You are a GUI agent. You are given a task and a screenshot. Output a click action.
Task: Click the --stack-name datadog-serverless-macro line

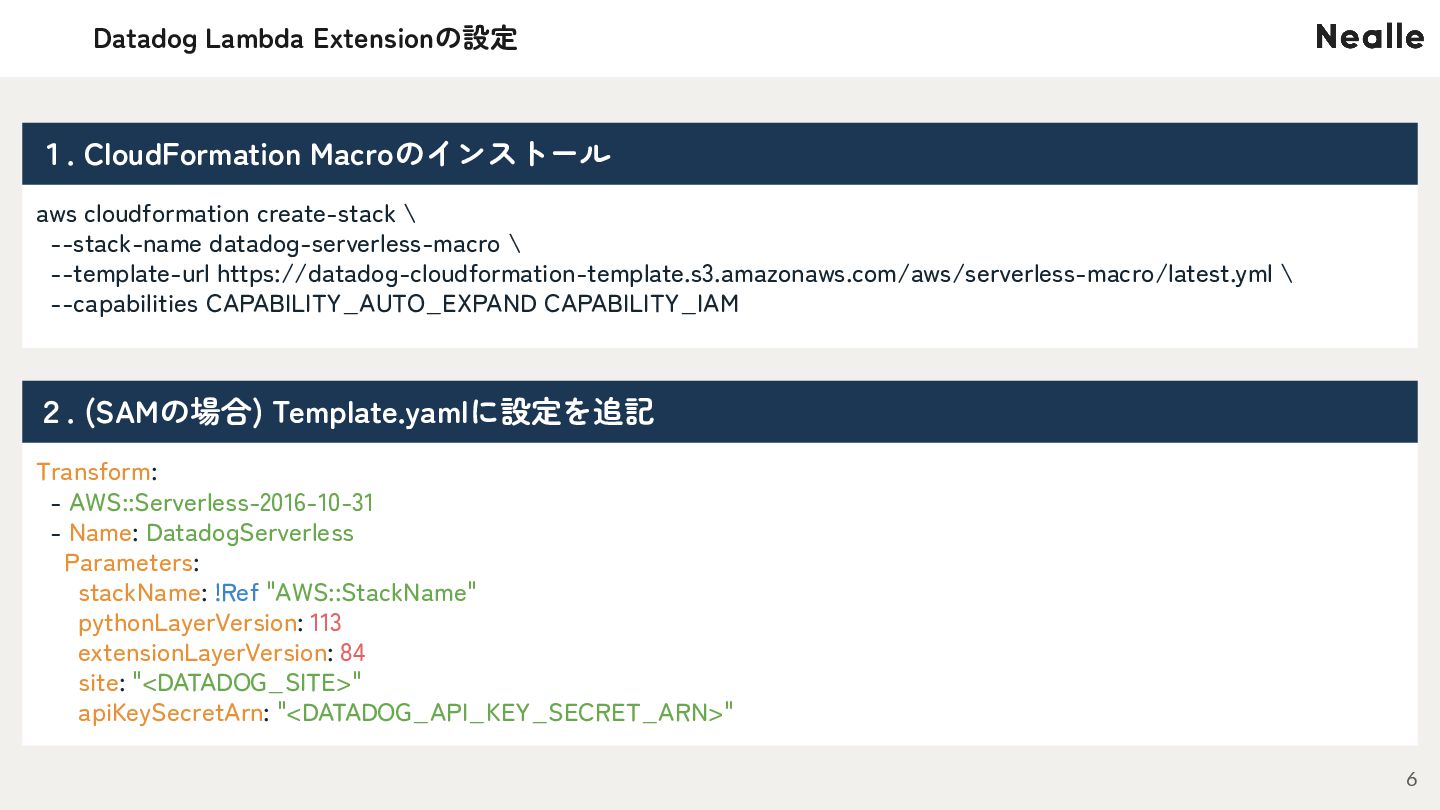point(285,244)
